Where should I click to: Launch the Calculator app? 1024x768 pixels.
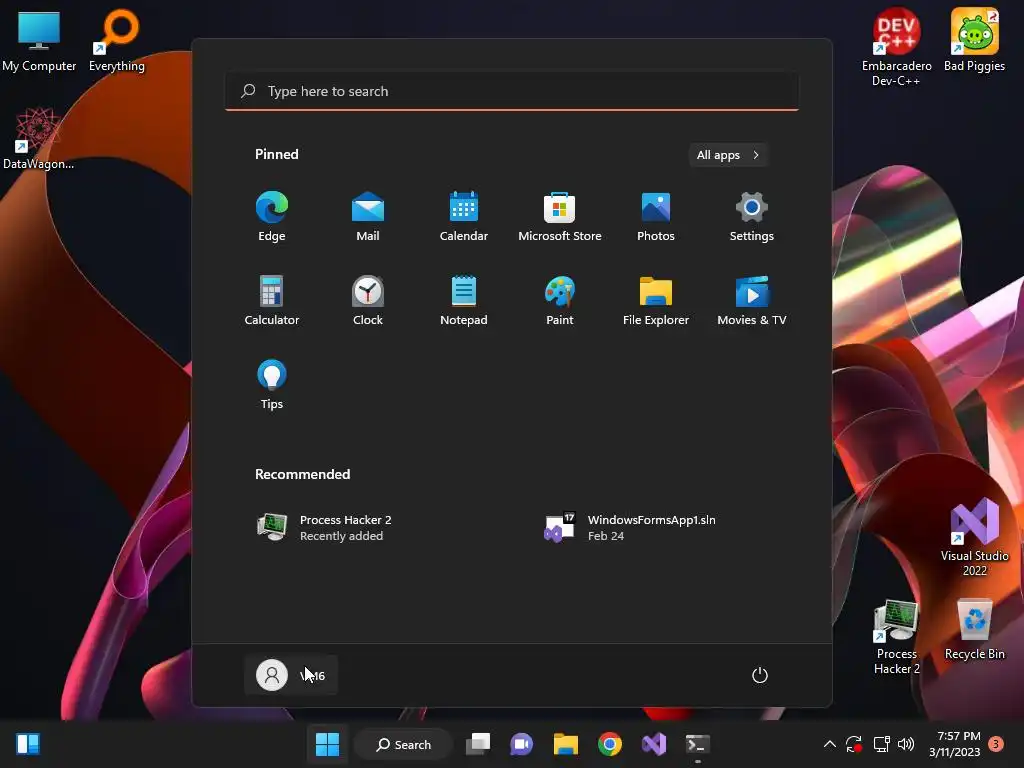click(272, 300)
